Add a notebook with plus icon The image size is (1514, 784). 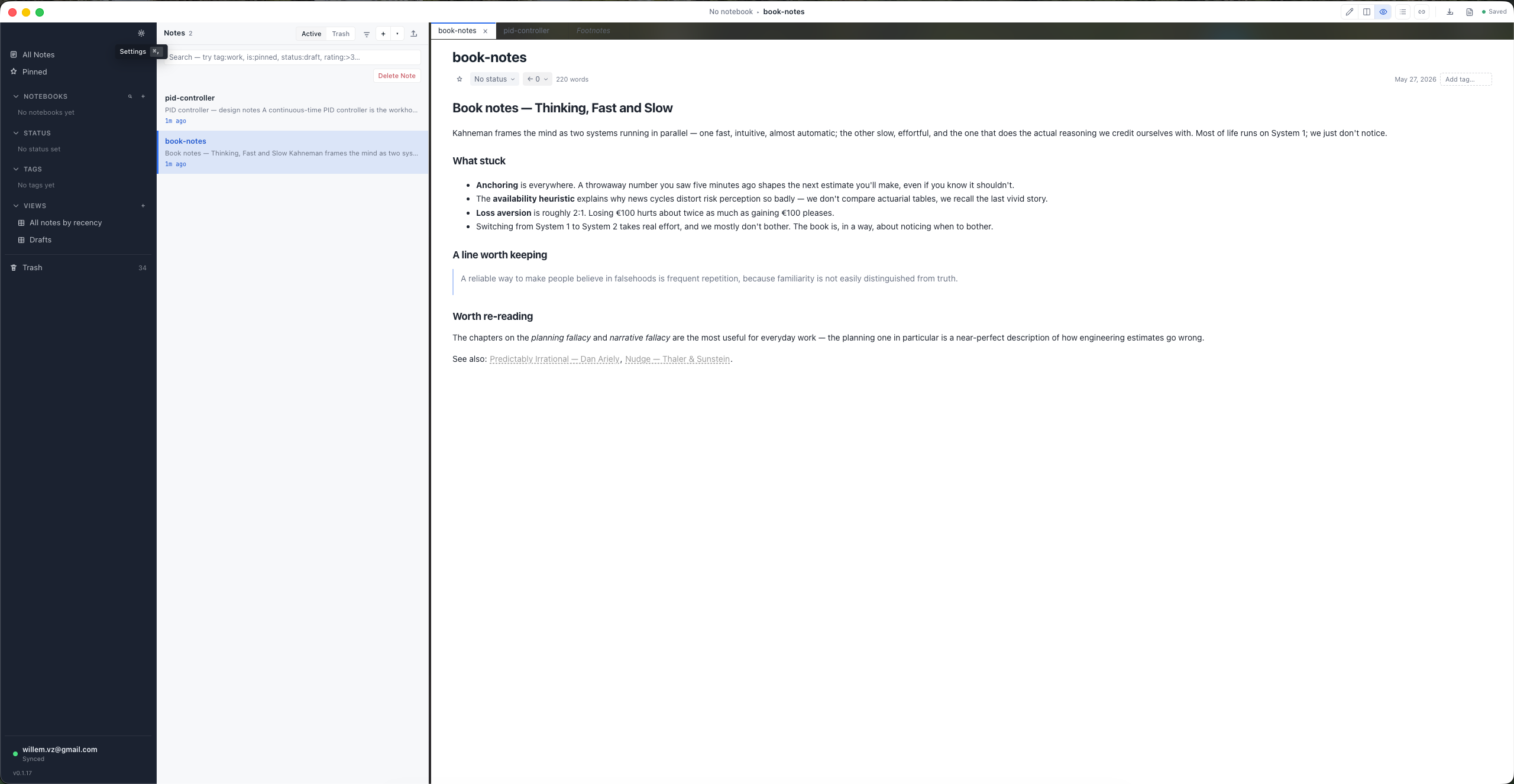(143, 96)
